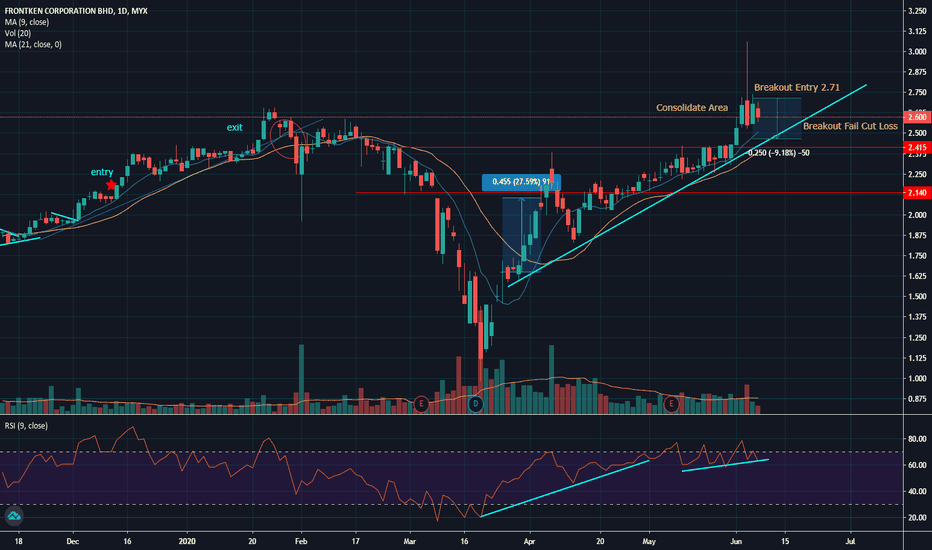Click 'Jun' on the time axis

tap(736, 541)
